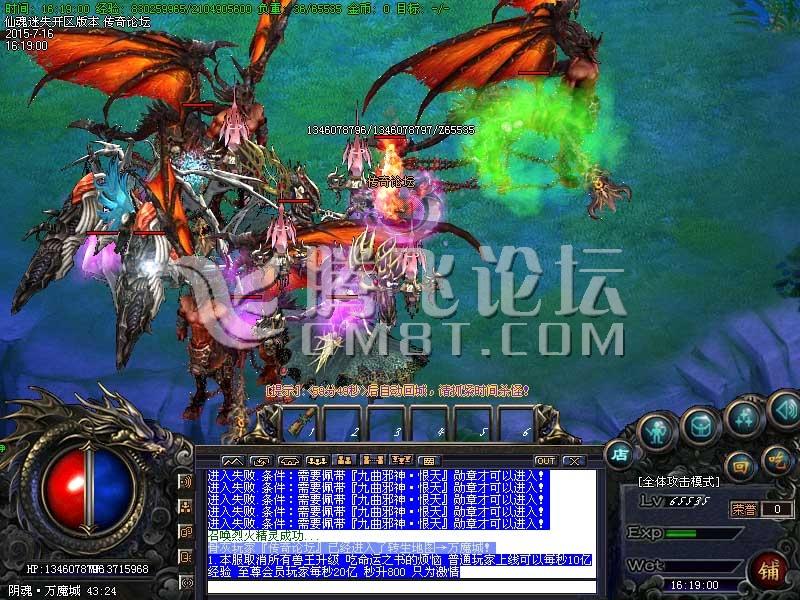The width and height of the screenshot is (800, 600).
Task: Select quick slot 4
Action: pyautogui.click(x=430, y=423)
